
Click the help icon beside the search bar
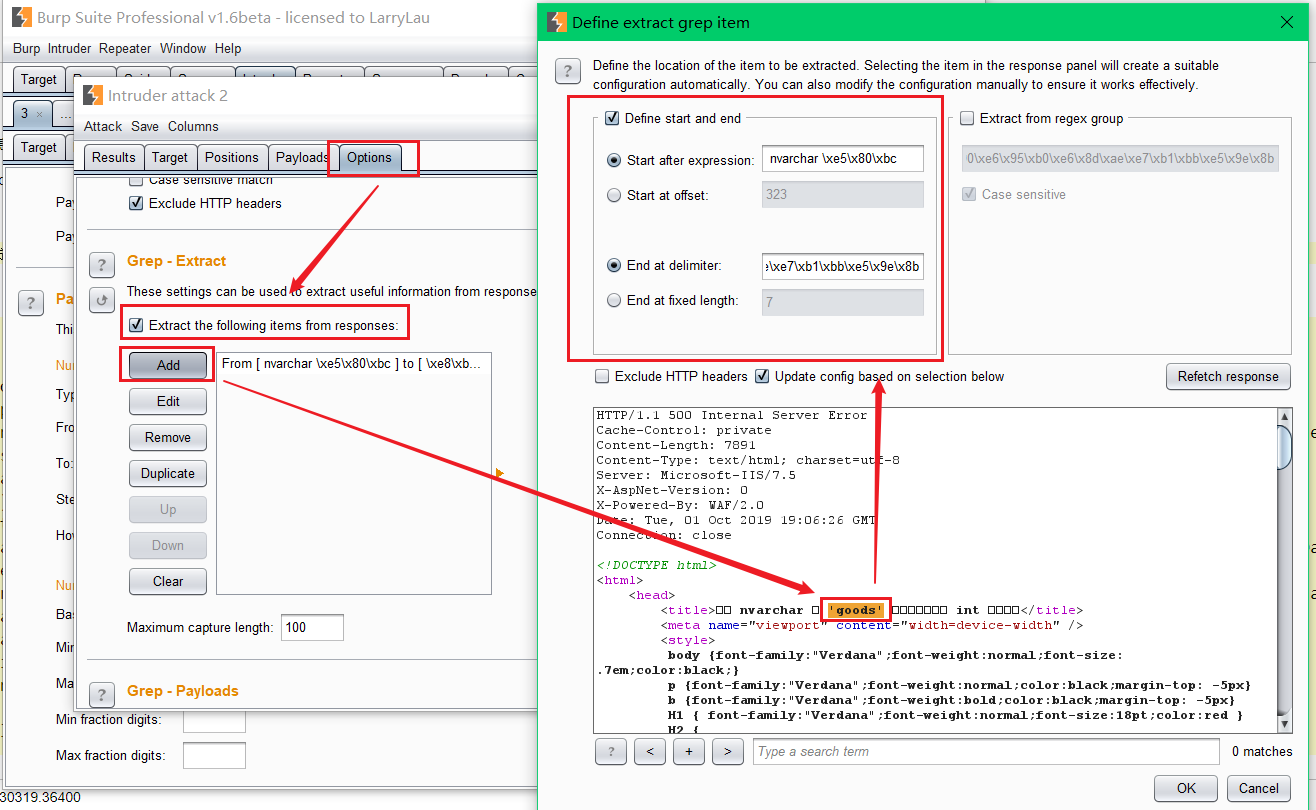click(610, 751)
